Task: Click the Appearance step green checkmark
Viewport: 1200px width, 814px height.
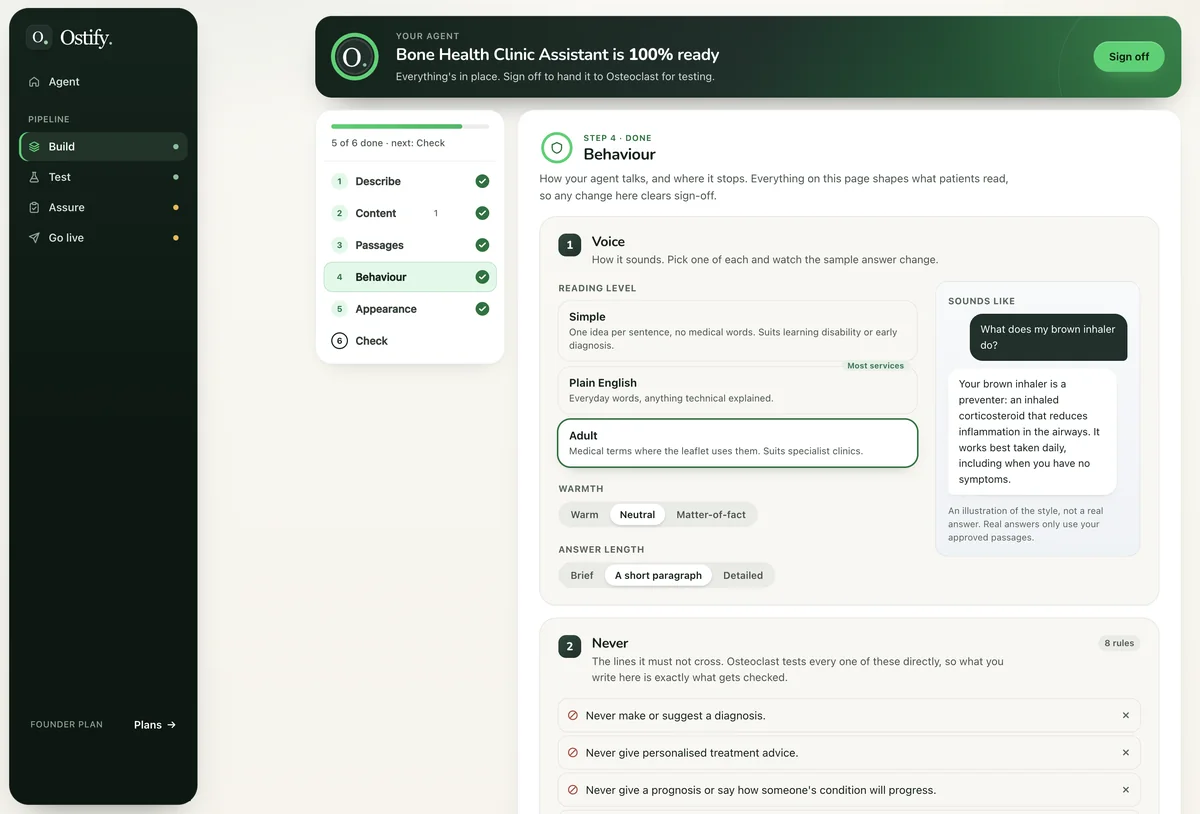Action: pyautogui.click(x=482, y=309)
